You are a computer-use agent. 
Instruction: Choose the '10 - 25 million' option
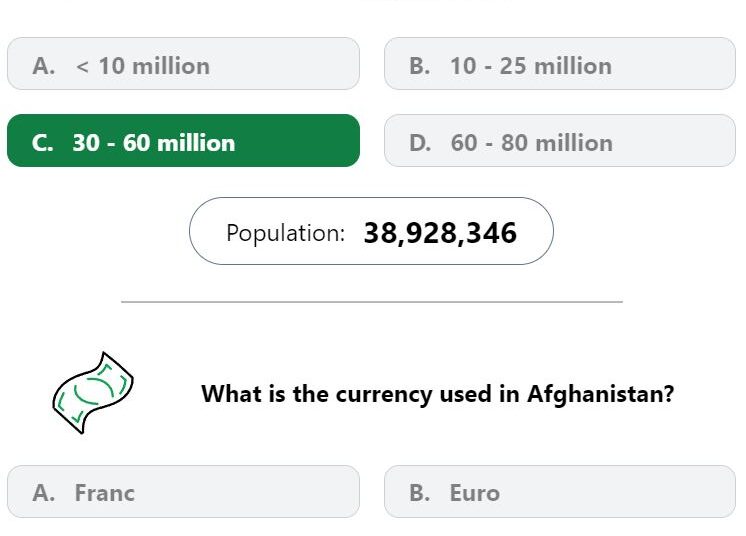[560, 64]
